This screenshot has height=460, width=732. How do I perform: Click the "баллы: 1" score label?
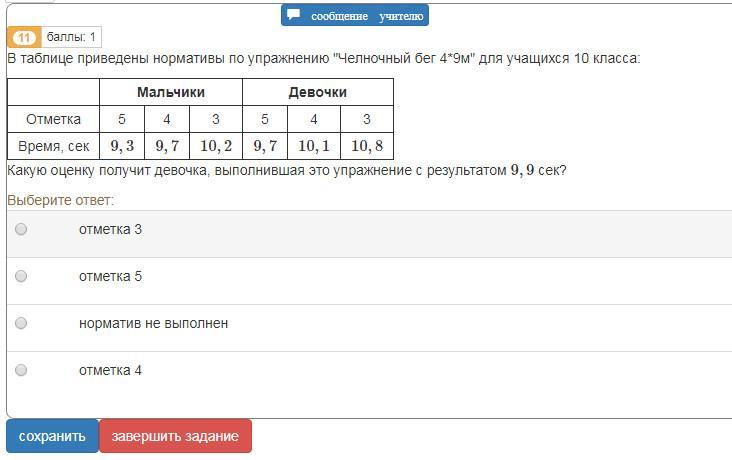[71, 38]
